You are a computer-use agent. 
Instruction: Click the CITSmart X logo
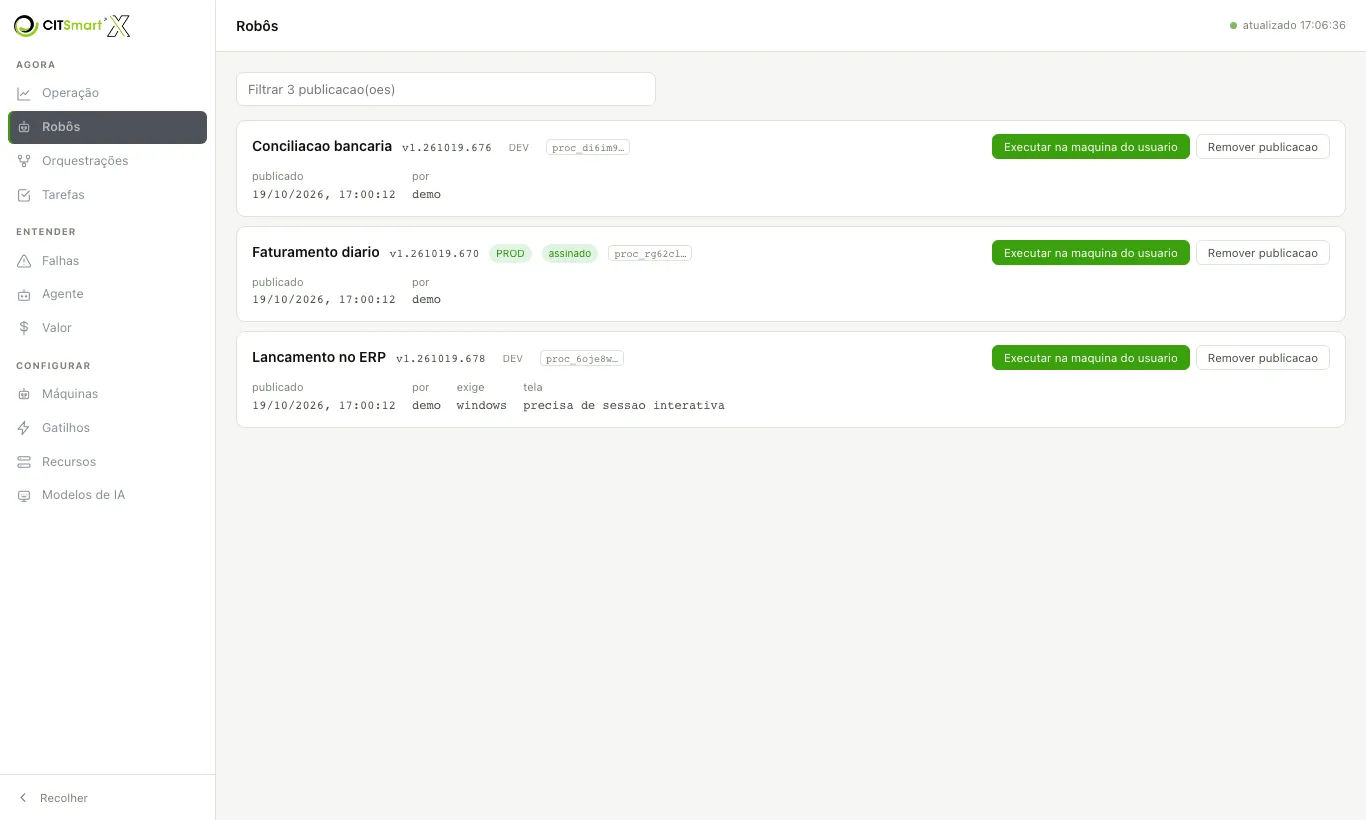tap(72, 26)
